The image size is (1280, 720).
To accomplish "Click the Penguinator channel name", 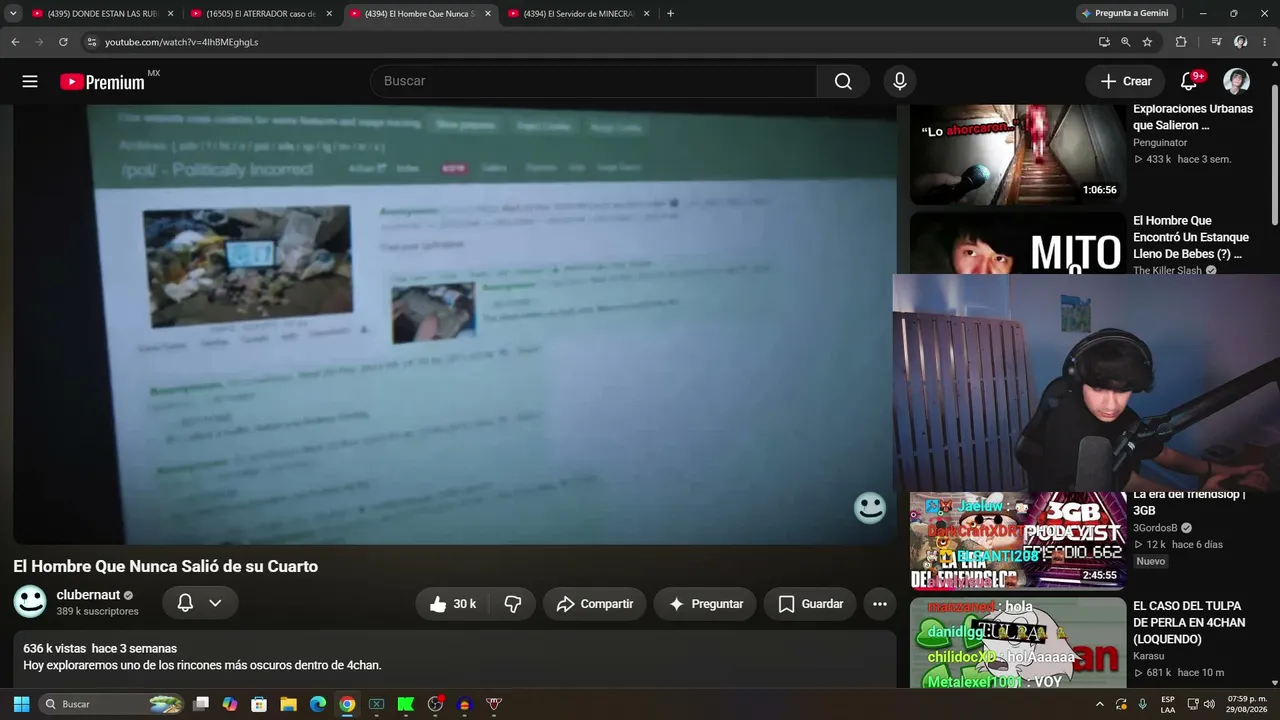I will click(1160, 143).
